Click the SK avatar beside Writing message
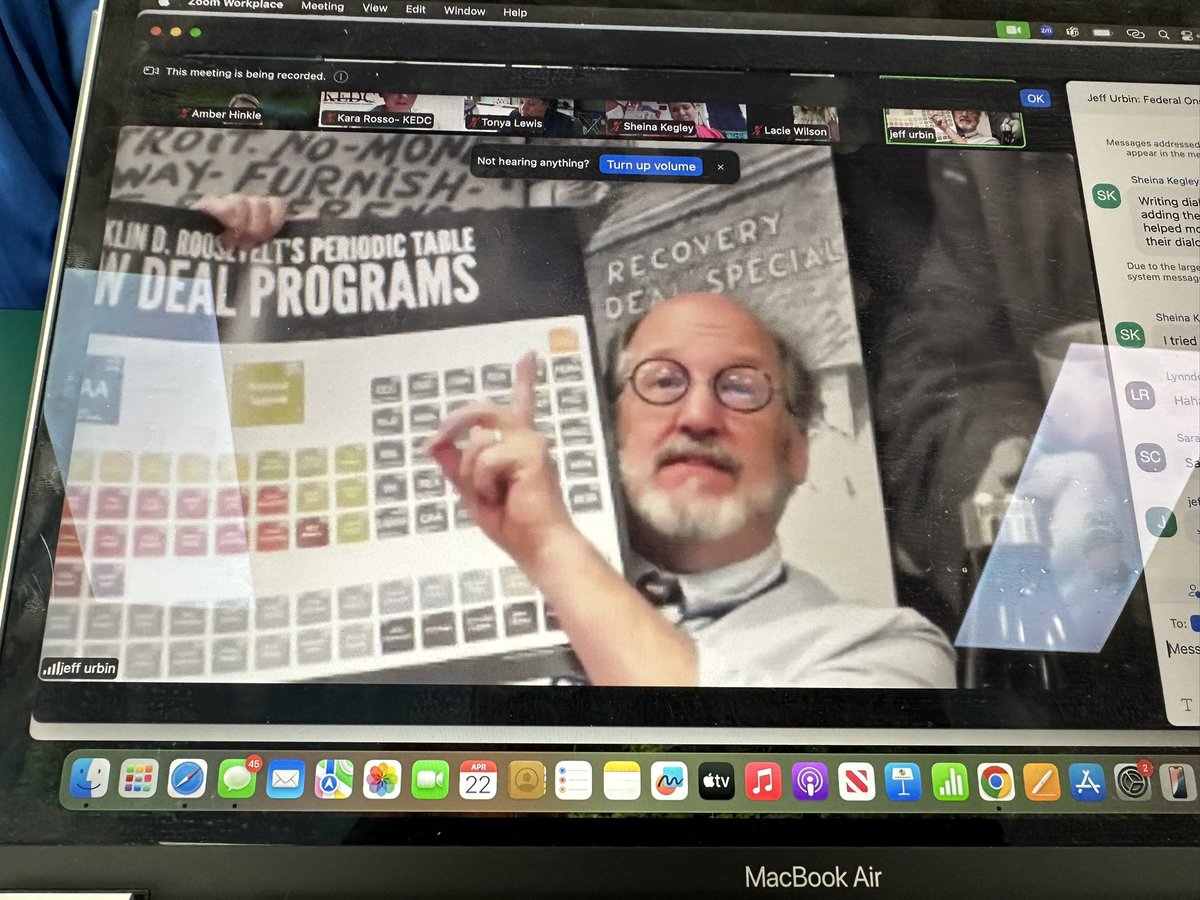Screen dimensions: 1200x900 point(1107,197)
